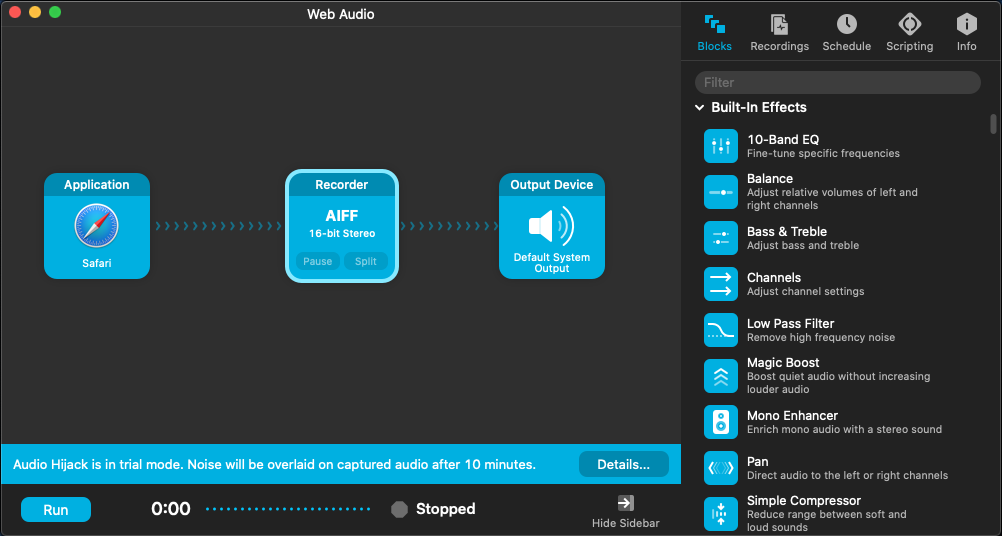This screenshot has height=536, width=1002.
Task: Click the 'Pan' effect label
Action: coord(757,461)
